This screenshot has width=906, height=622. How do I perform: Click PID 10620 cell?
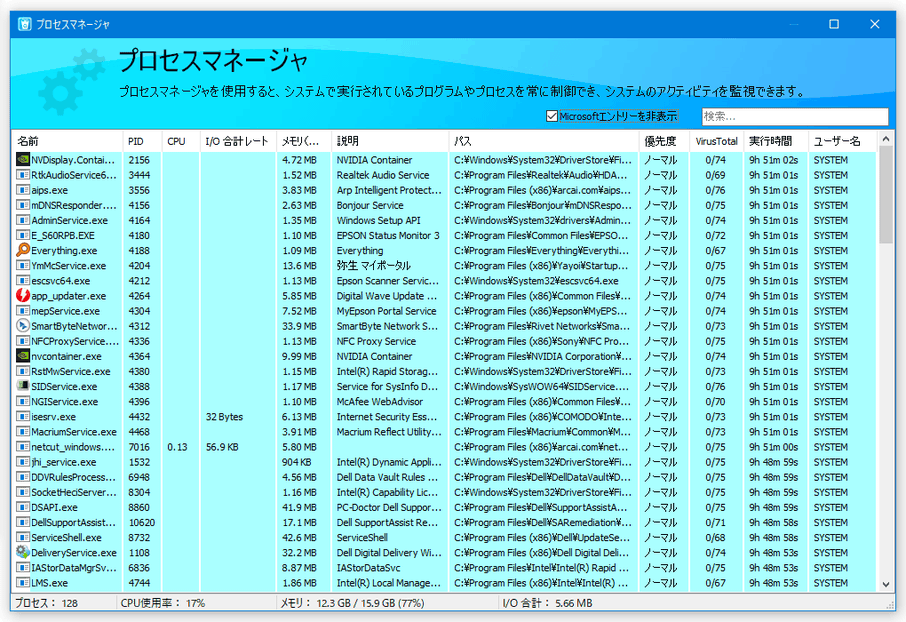[x=142, y=522]
